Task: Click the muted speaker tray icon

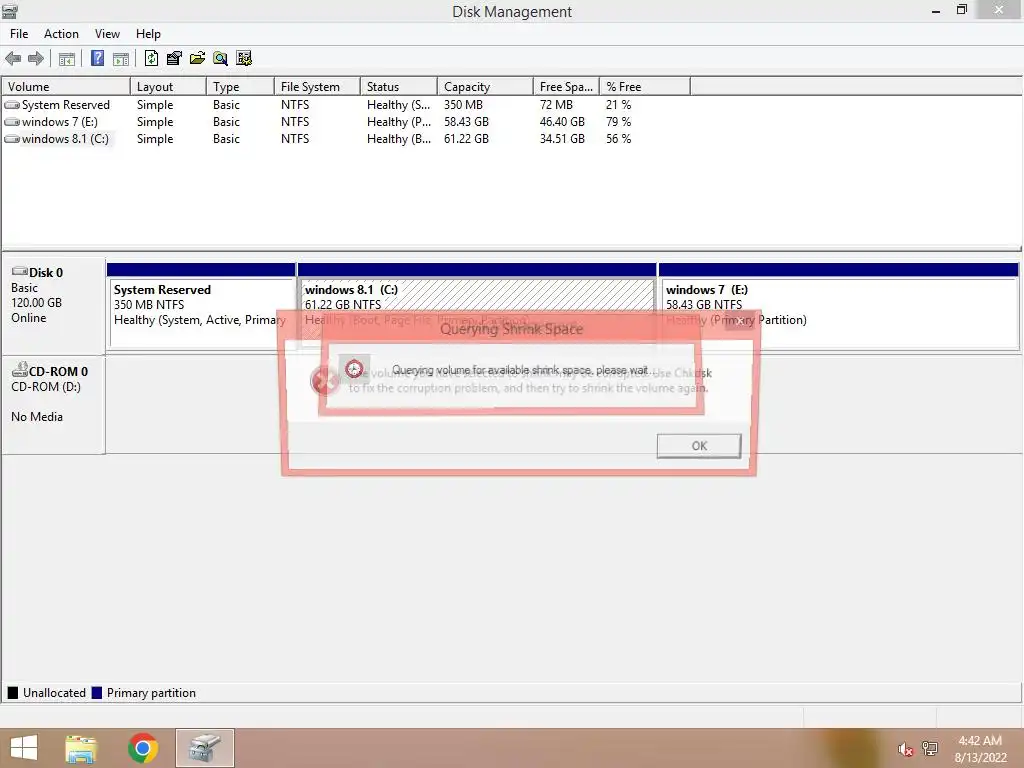Action: (905, 749)
